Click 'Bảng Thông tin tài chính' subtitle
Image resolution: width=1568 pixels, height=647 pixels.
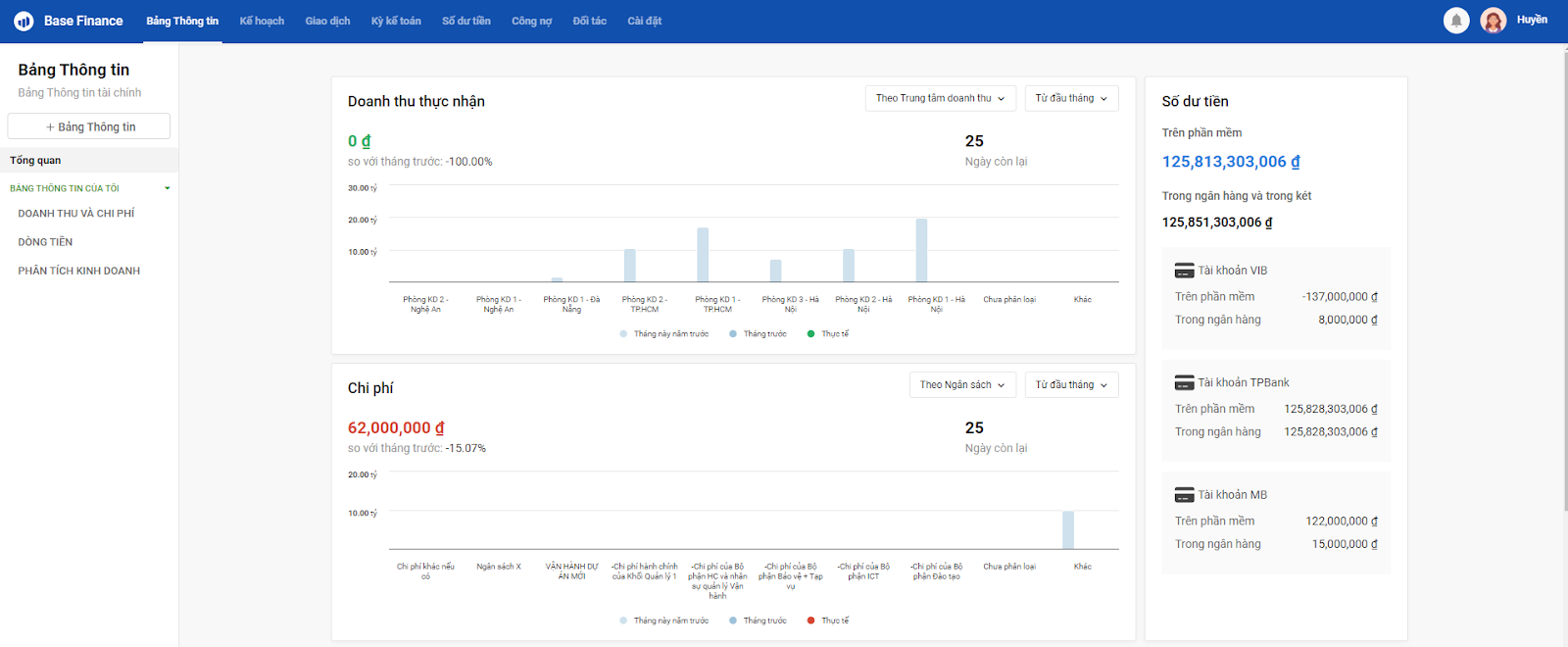79,93
